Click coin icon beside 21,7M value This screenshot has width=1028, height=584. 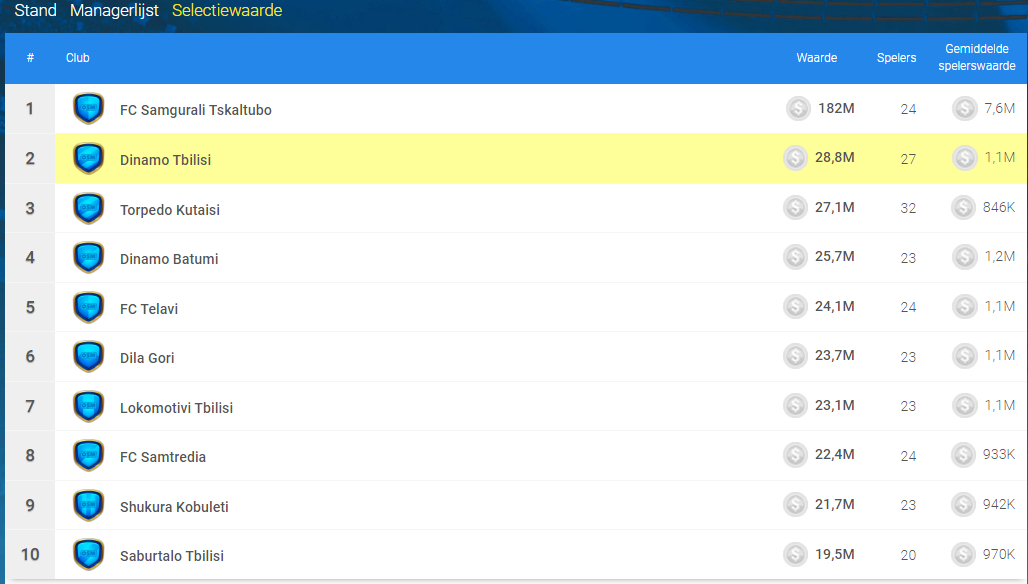click(795, 504)
